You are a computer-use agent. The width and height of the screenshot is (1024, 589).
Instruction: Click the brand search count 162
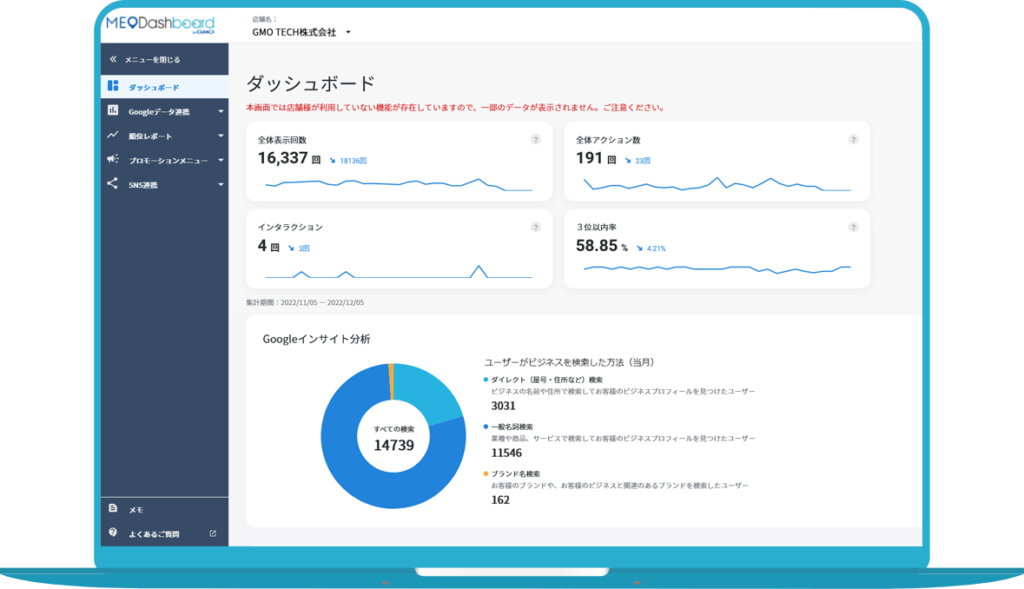click(500, 500)
